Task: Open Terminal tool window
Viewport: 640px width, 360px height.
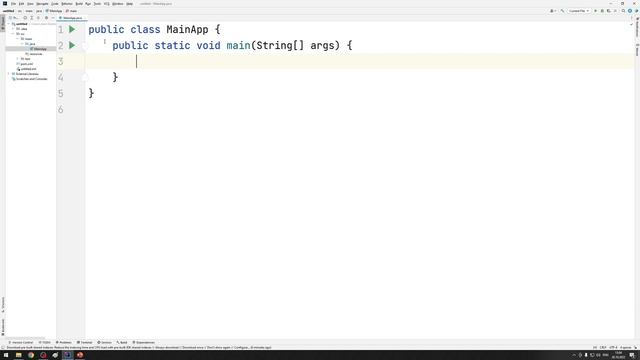Action: tap(84, 342)
